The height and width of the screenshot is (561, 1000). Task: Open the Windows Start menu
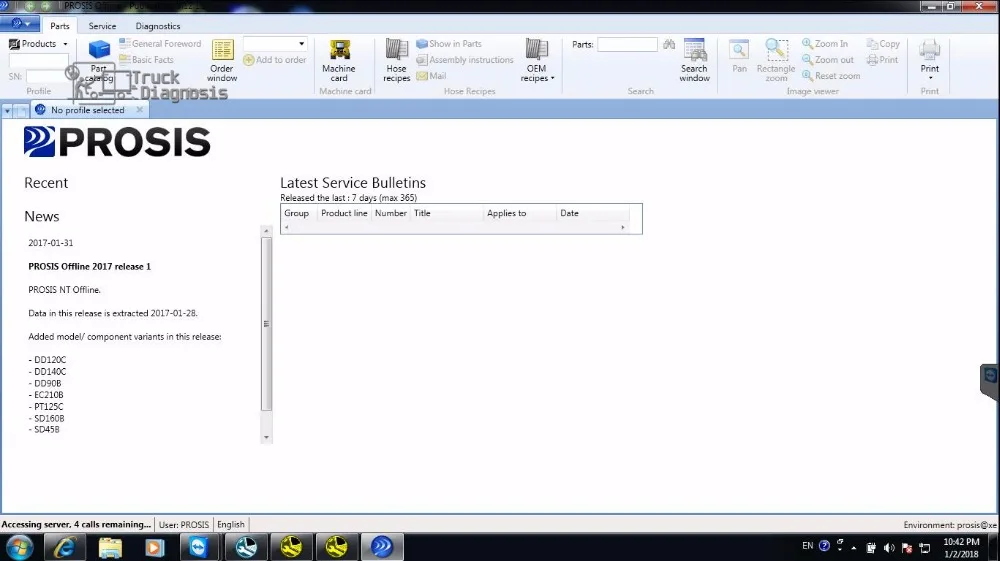20,547
